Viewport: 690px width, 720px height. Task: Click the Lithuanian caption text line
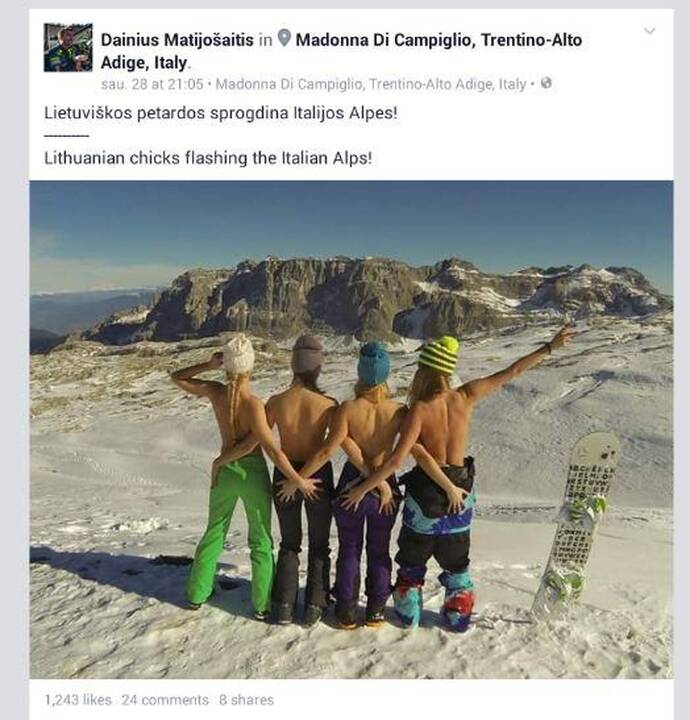pyautogui.click(x=221, y=113)
